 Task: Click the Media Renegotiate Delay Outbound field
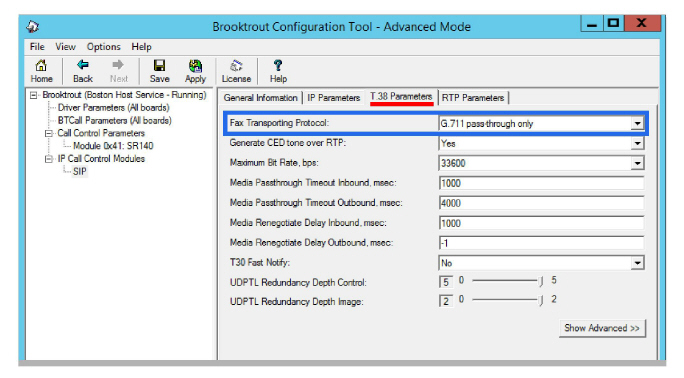click(x=541, y=243)
